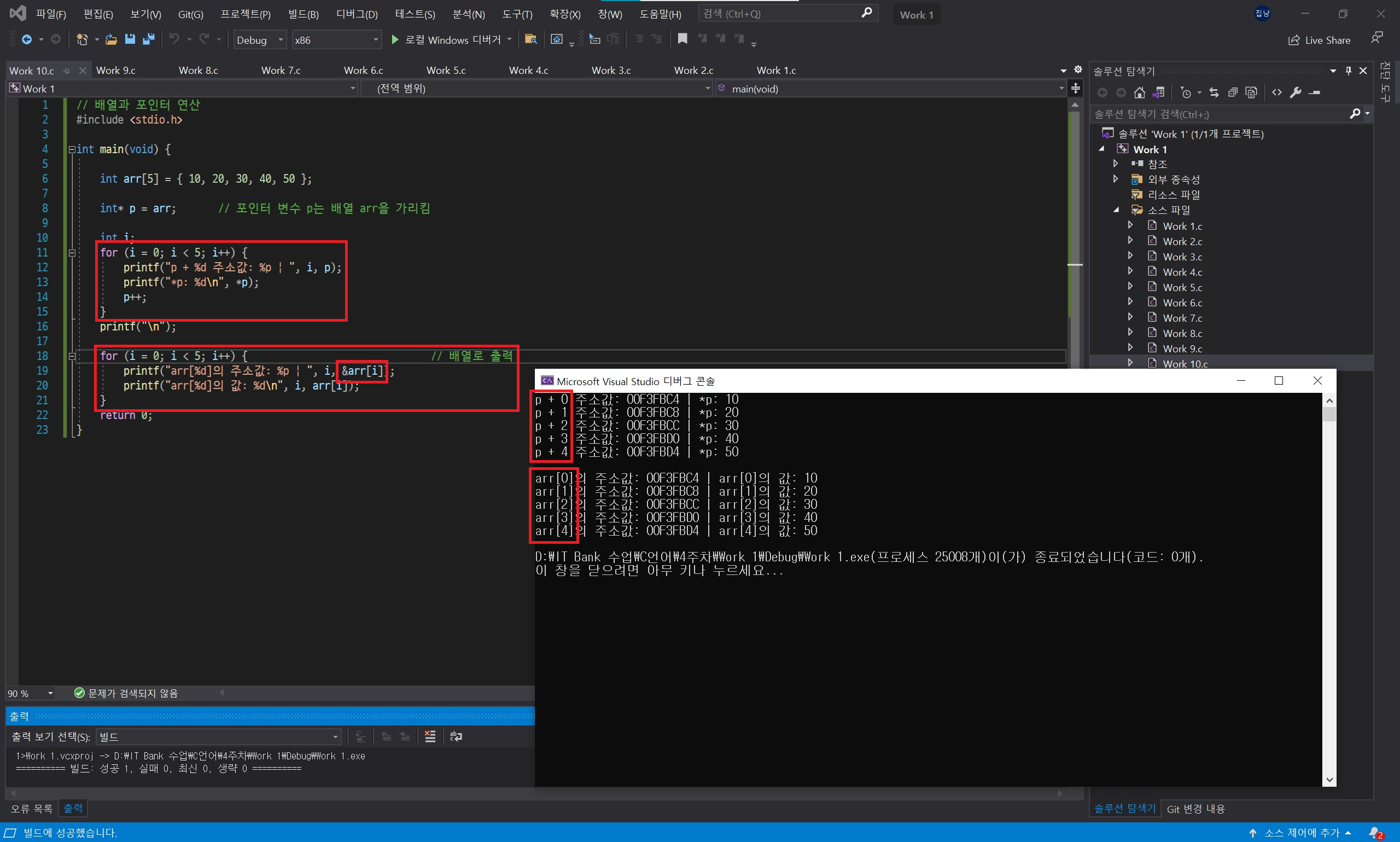Switch to the Work 5.c tab

[446, 71]
